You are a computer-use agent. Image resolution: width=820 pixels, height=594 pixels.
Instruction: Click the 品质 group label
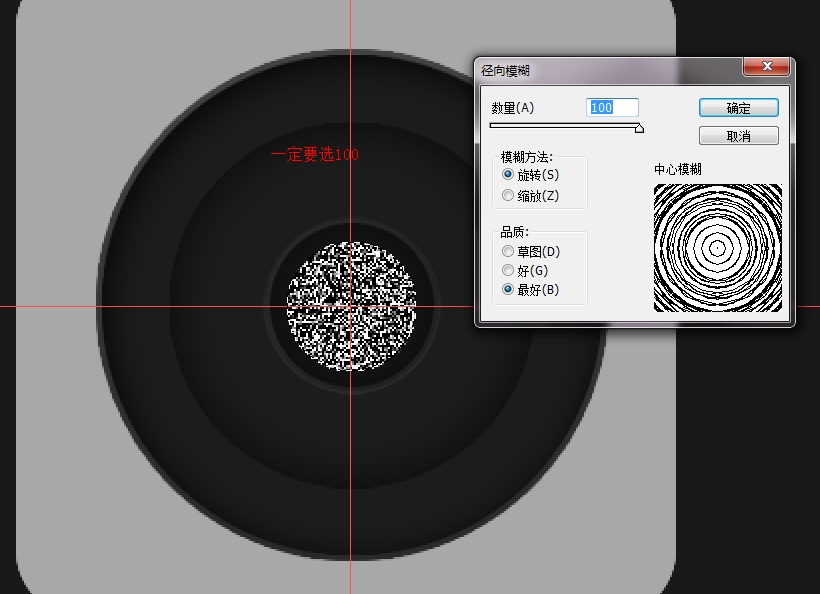(514, 233)
